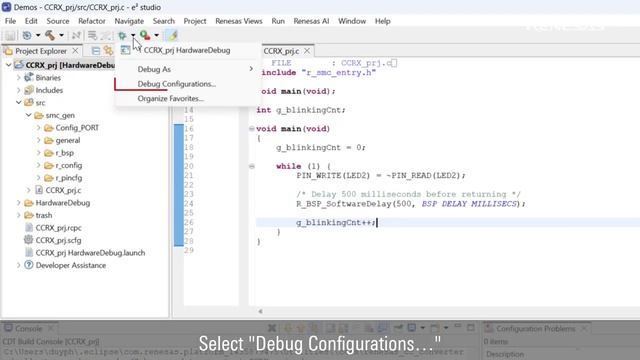Click the text-lines toolbar icon
This screenshot has width=640, height=360.
(92, 36)
